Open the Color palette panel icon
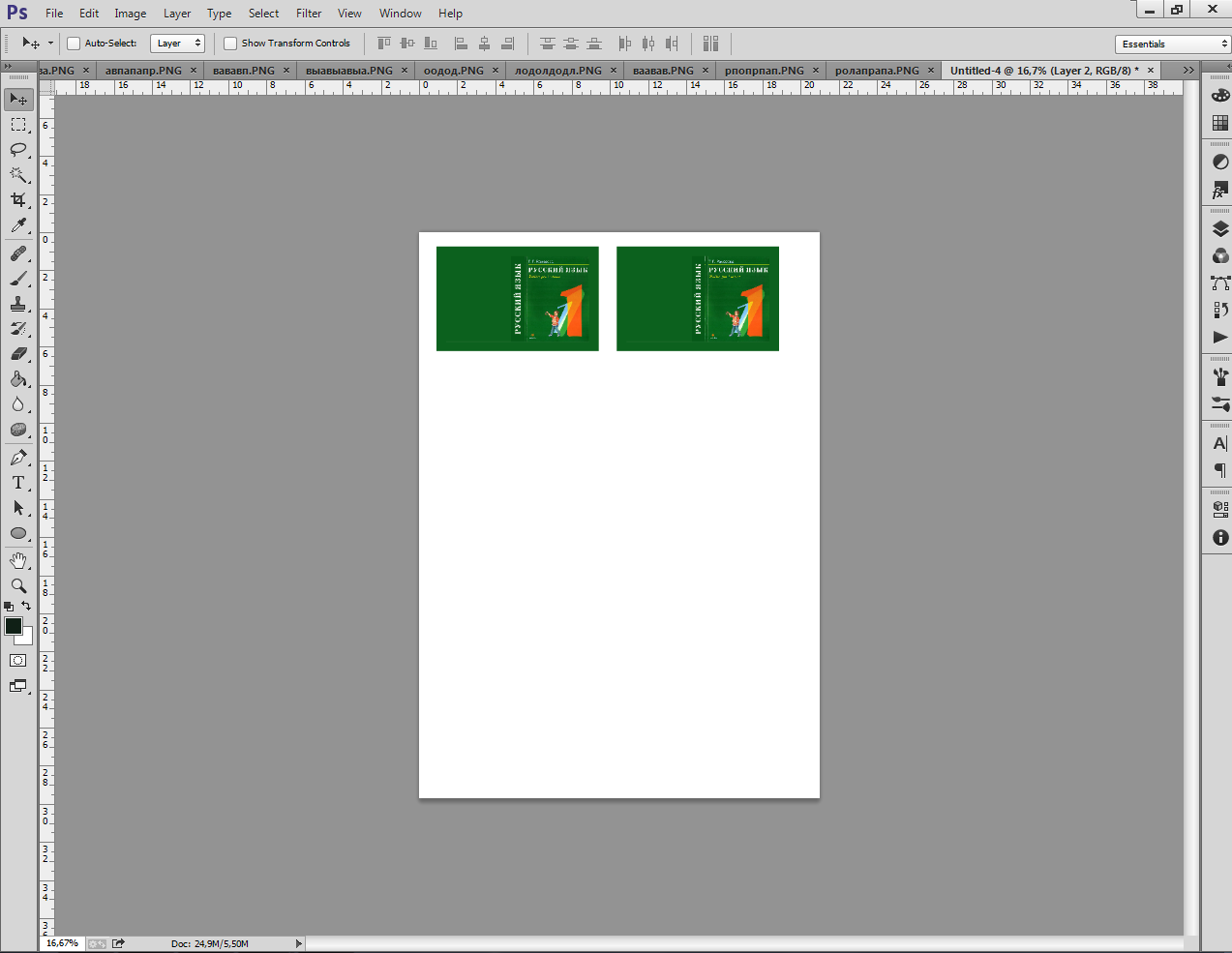 [1220, 95]
